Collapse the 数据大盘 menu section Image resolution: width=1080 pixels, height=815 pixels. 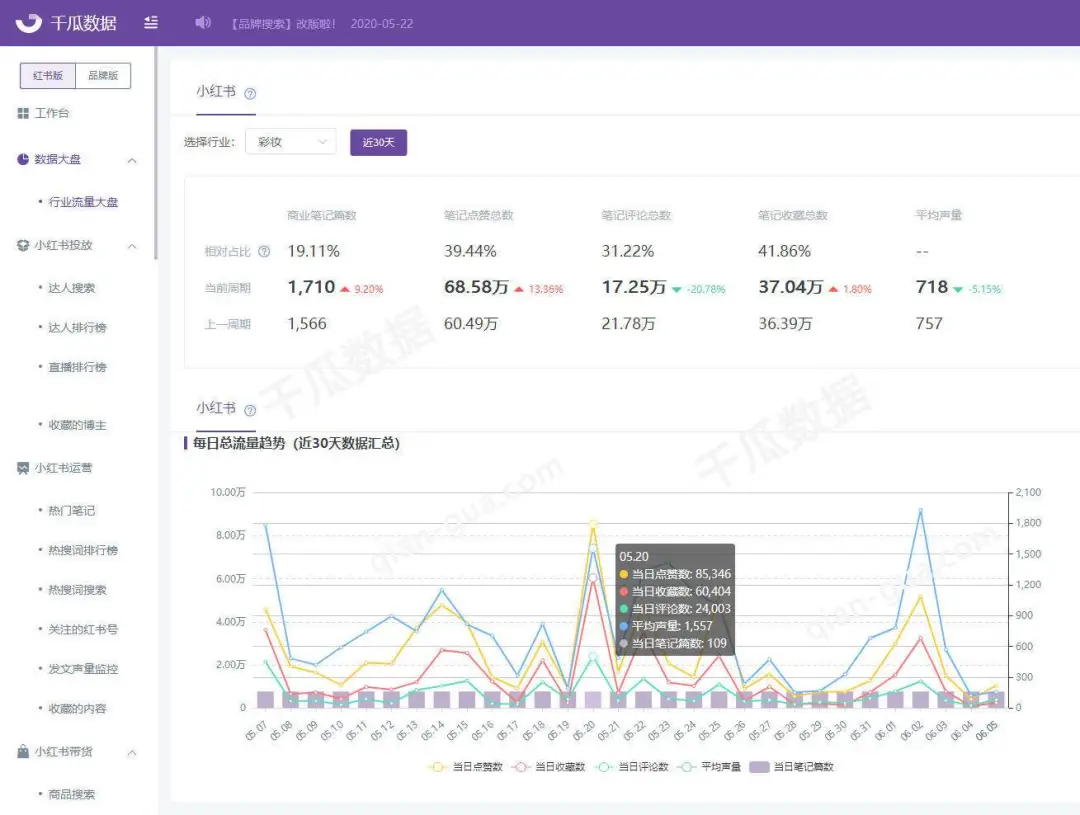click(132, 161)
